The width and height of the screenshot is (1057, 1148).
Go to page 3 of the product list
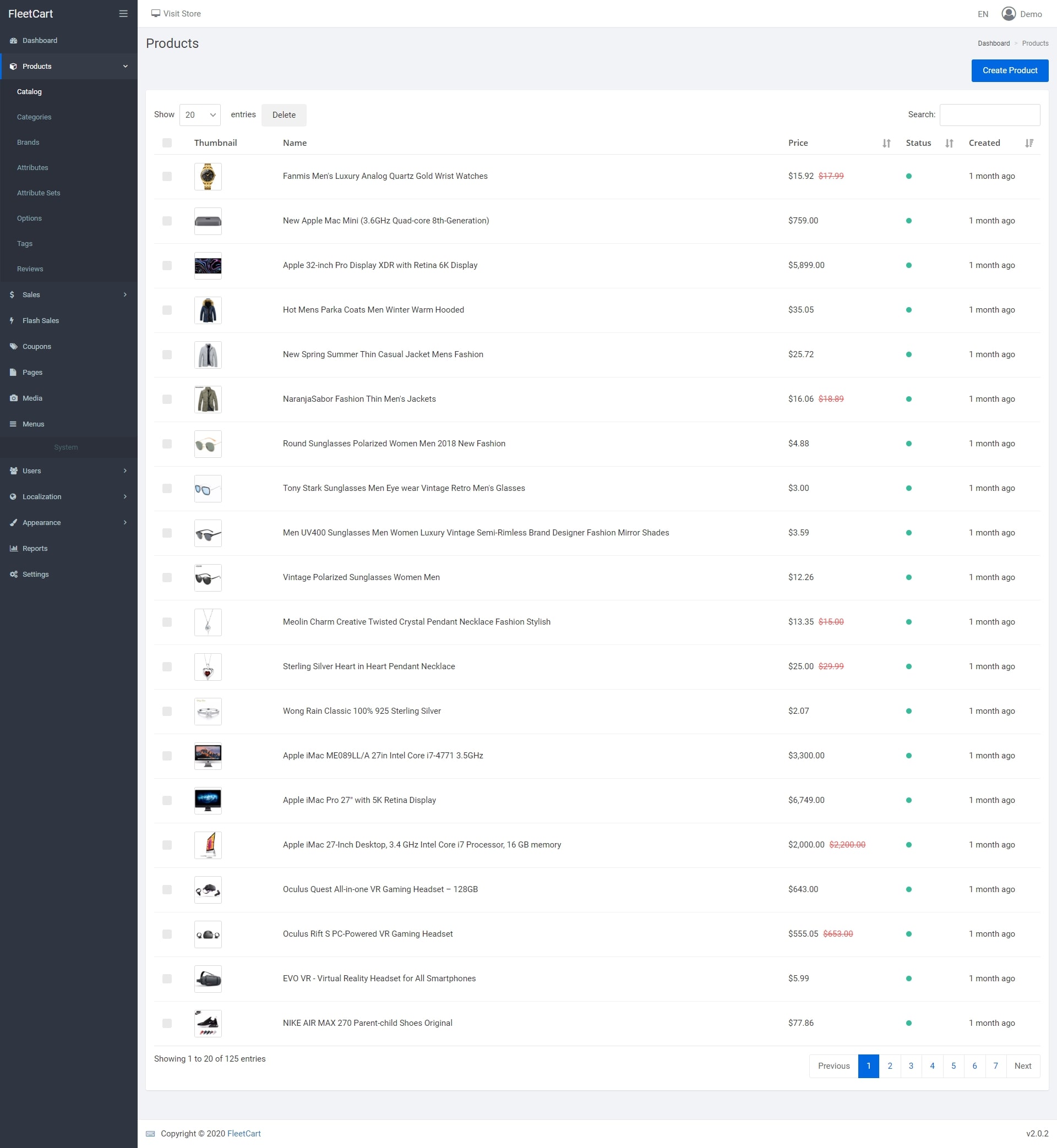[911, 1065]
